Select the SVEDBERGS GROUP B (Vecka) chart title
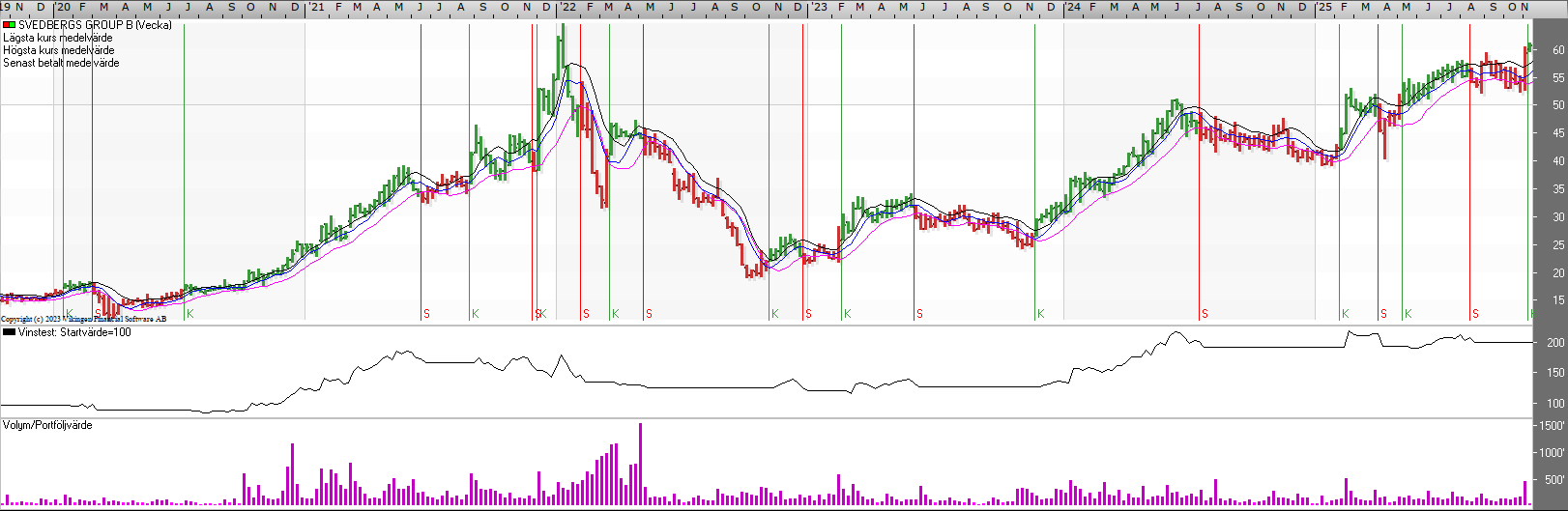The image size is (1568, 511). (95, 25)
